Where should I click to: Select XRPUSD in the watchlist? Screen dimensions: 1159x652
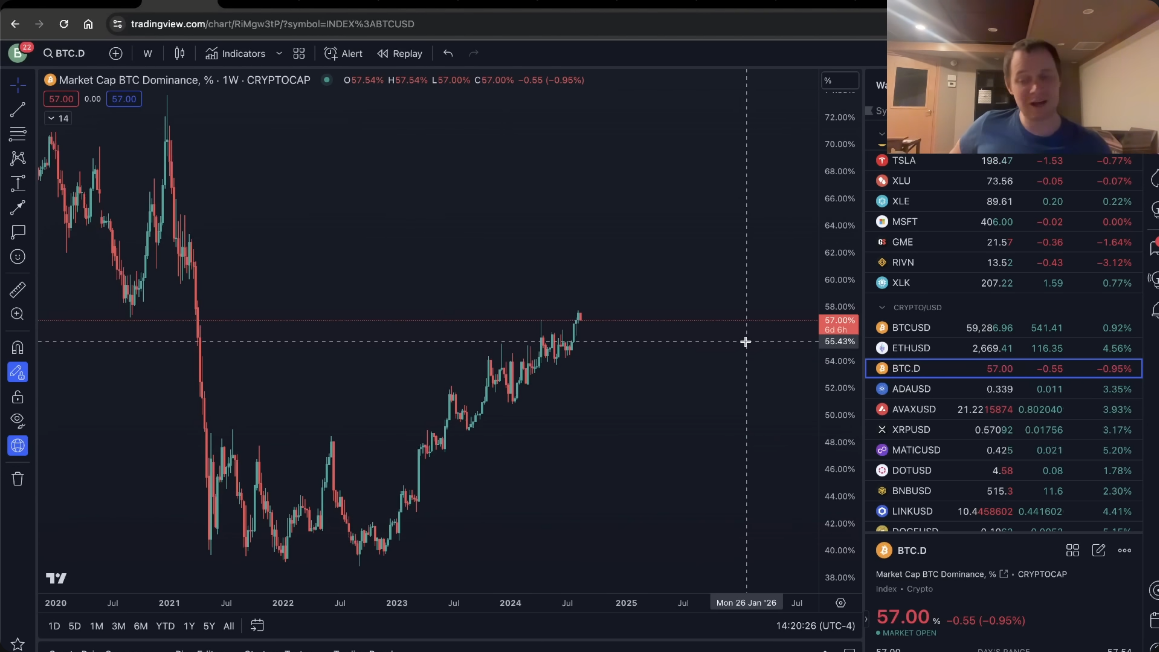[1003, 429]
